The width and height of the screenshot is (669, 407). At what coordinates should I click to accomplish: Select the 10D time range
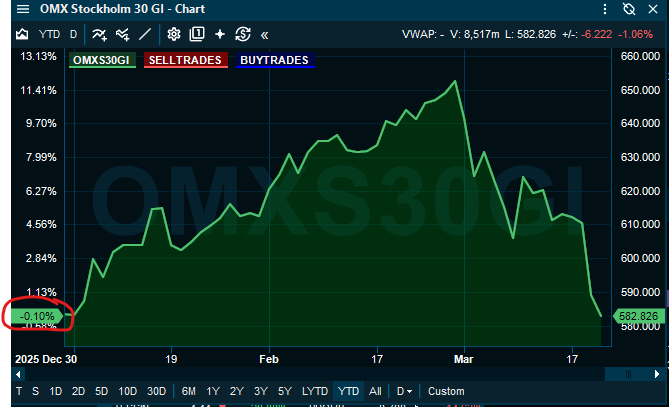point(128,391)
